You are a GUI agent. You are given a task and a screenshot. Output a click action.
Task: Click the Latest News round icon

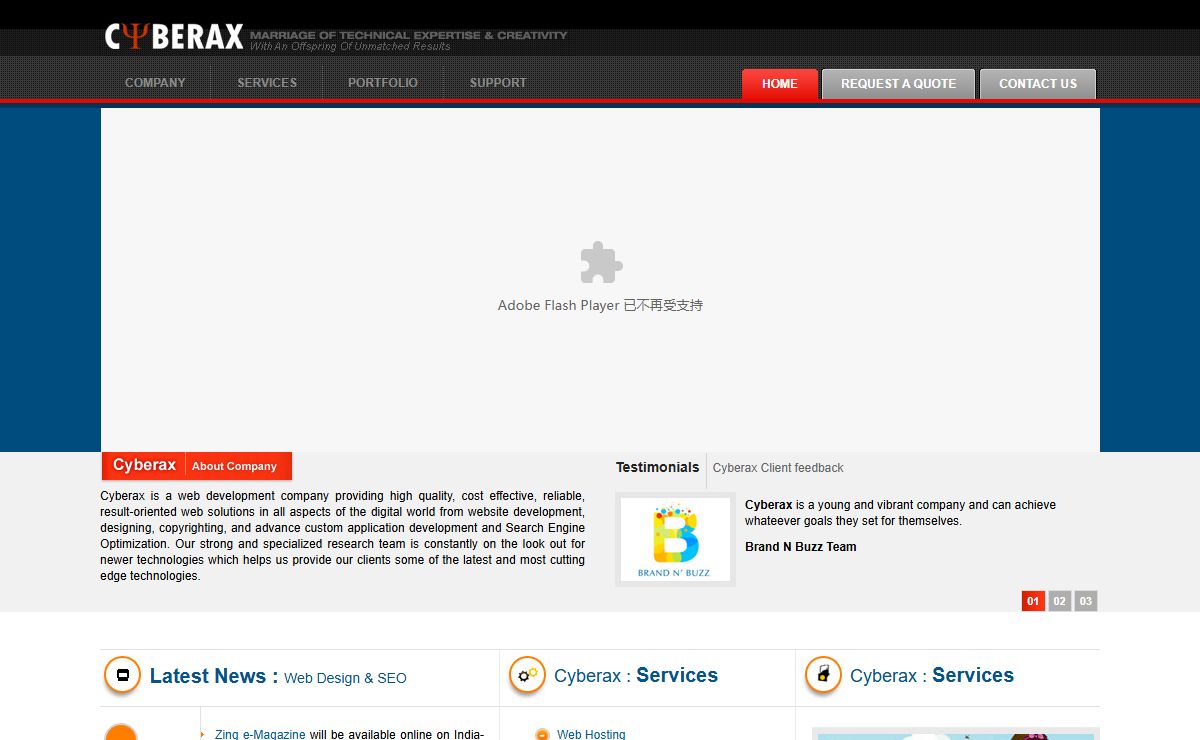[122, 675]
